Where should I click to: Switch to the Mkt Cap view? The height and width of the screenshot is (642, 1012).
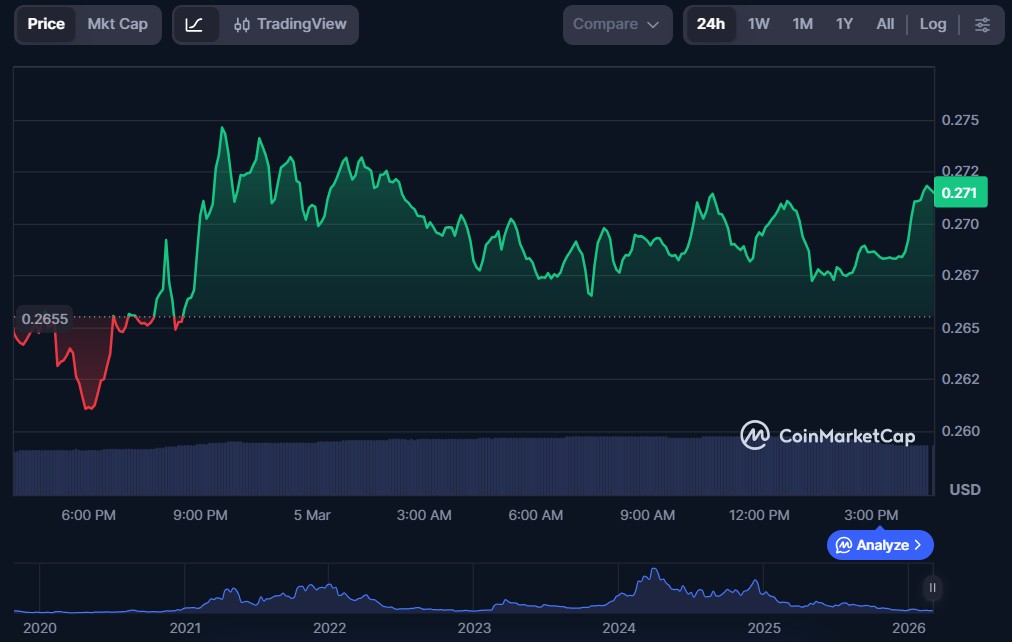point(117,24)
